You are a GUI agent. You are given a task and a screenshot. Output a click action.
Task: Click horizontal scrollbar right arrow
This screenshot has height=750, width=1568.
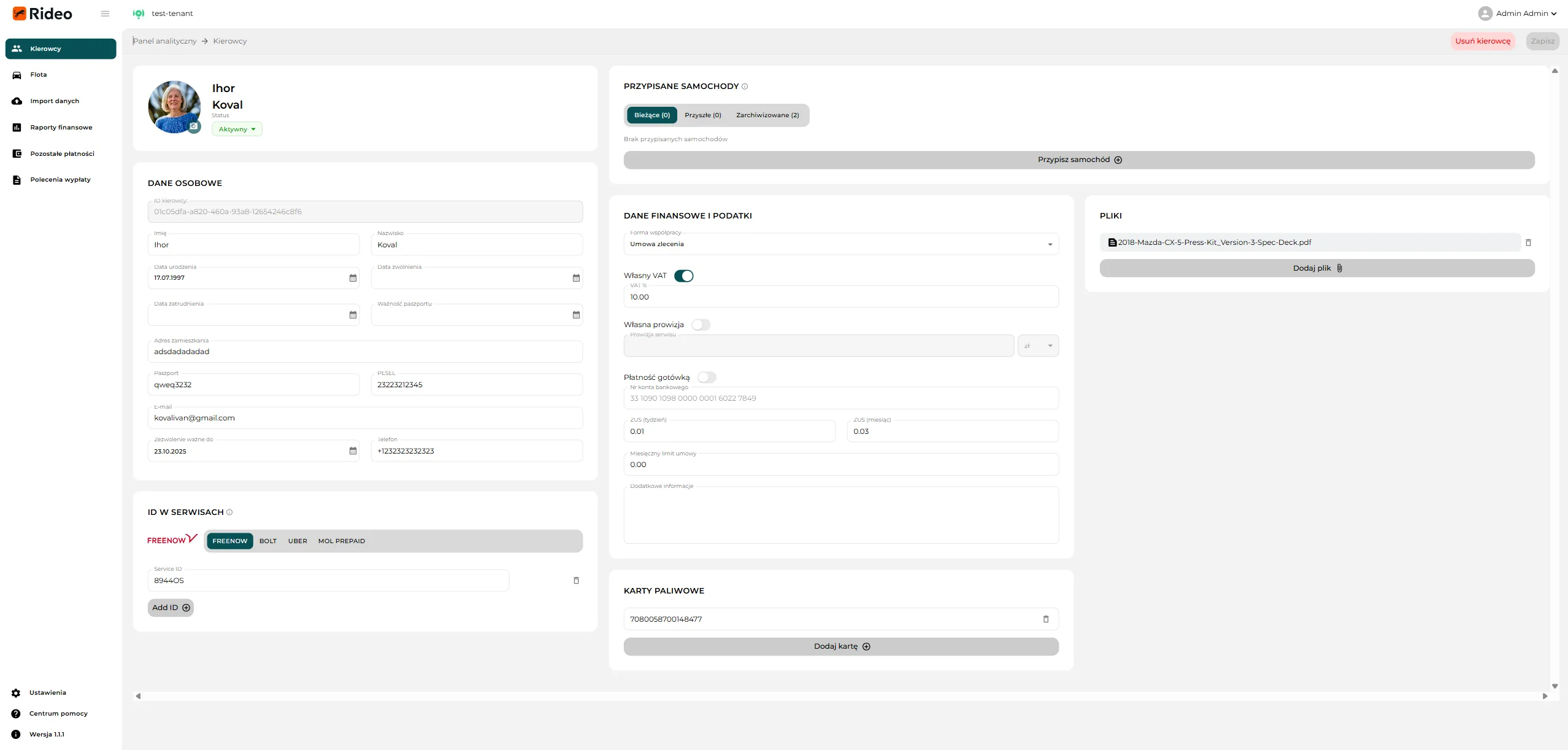point(1545,696)
